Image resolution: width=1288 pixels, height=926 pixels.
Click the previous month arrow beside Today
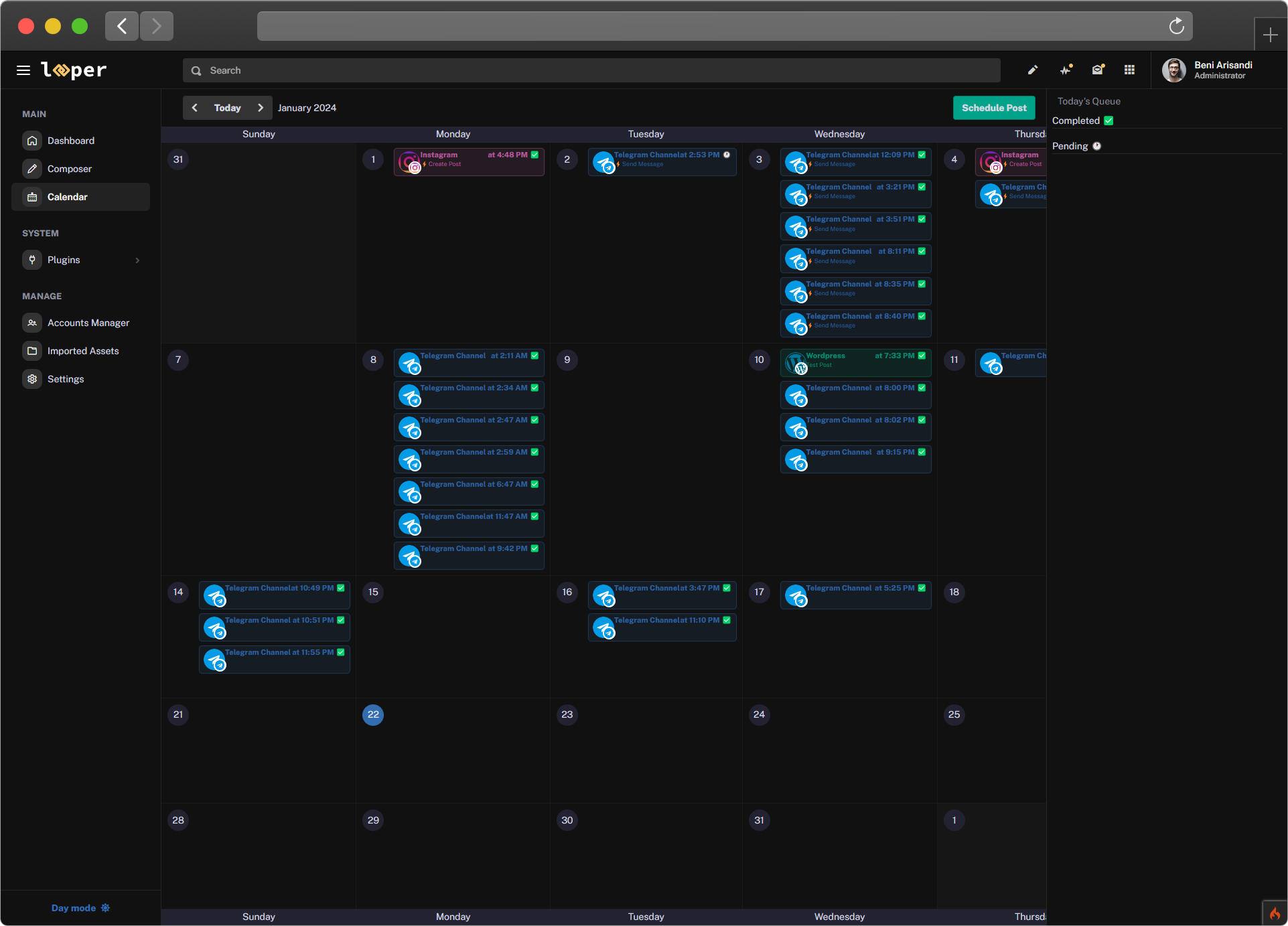194,107
